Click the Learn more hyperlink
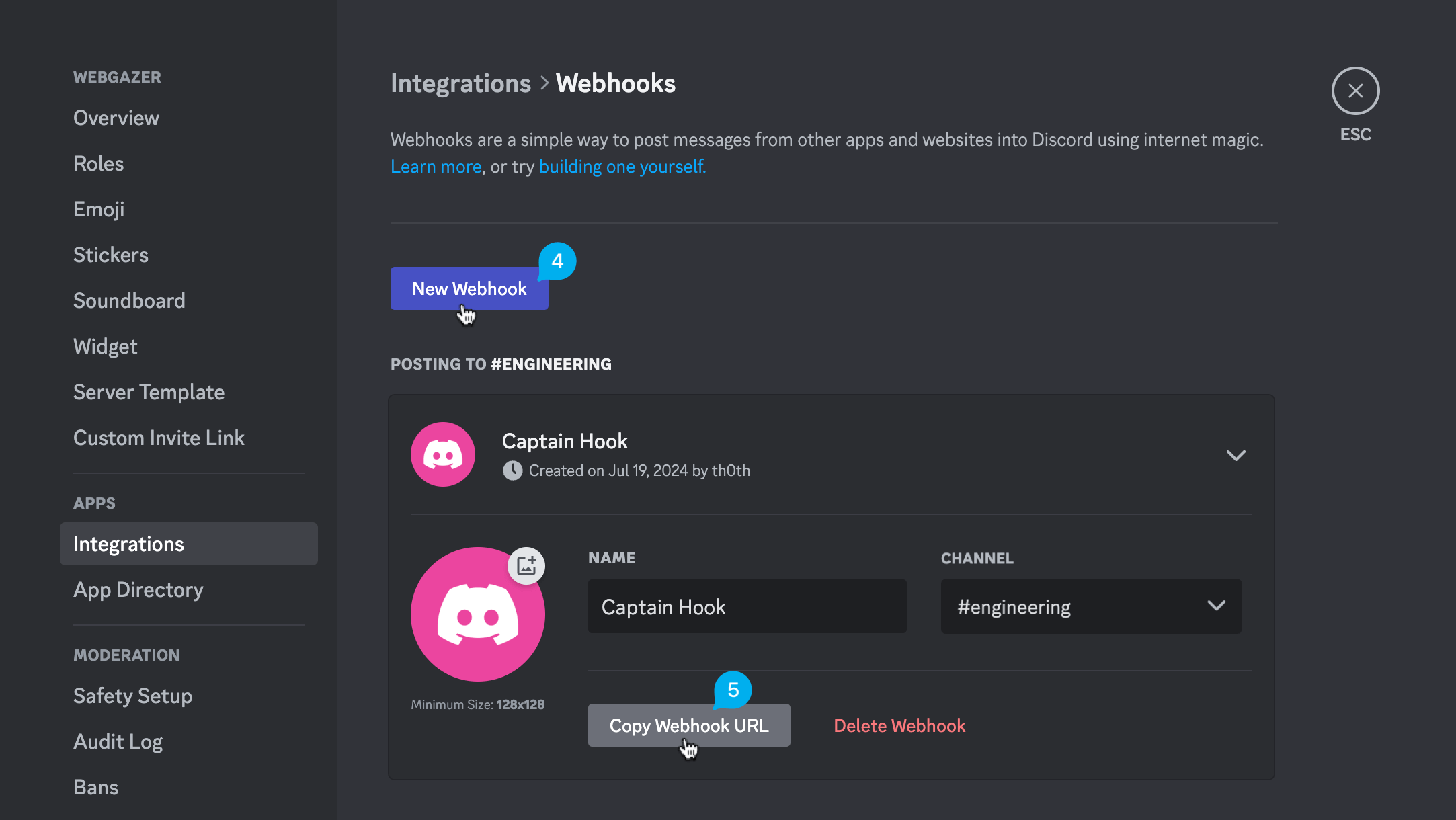The image size is (1456, 820). coord(436,166)
